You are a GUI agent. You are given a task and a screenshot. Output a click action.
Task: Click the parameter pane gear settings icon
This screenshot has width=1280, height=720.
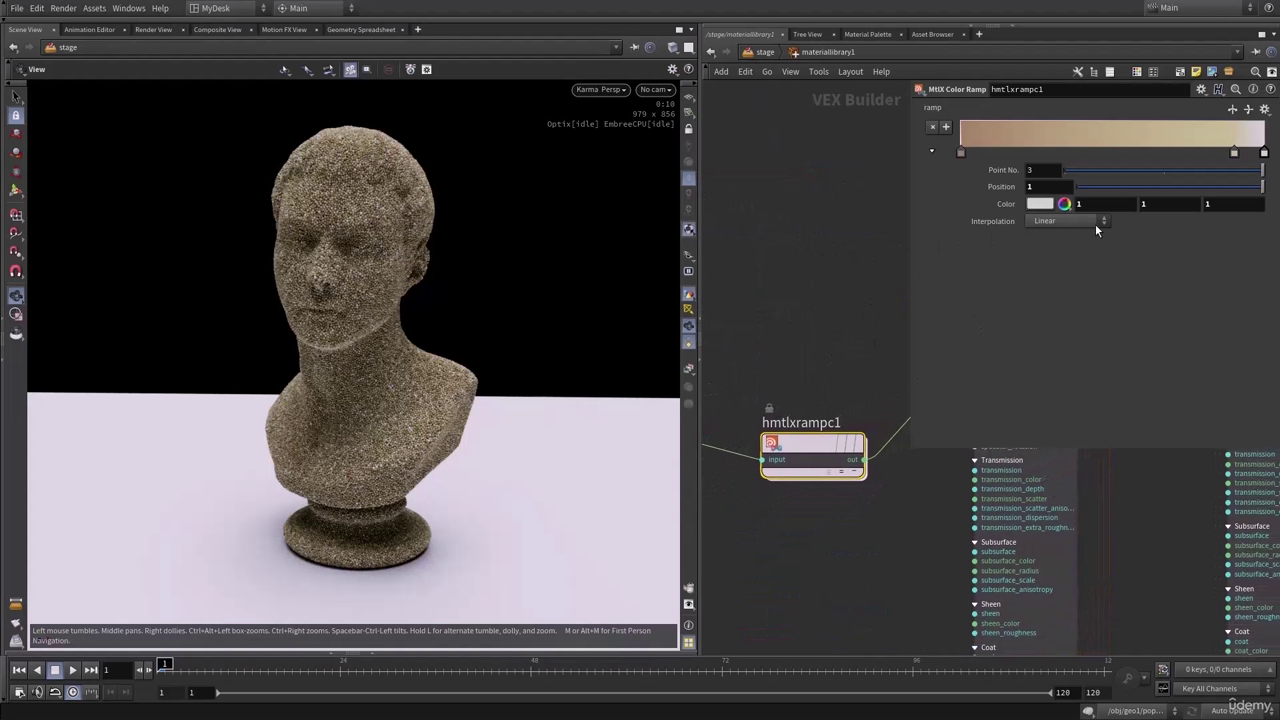click(1201, 89)
